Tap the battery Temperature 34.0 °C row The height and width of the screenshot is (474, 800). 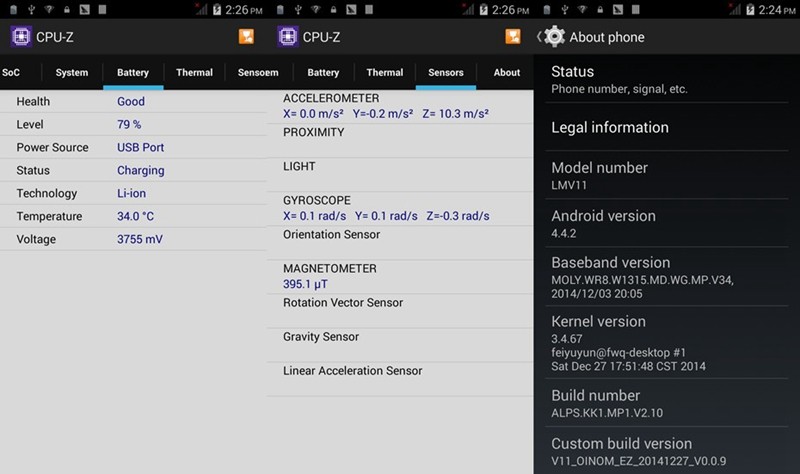[133, 216]
